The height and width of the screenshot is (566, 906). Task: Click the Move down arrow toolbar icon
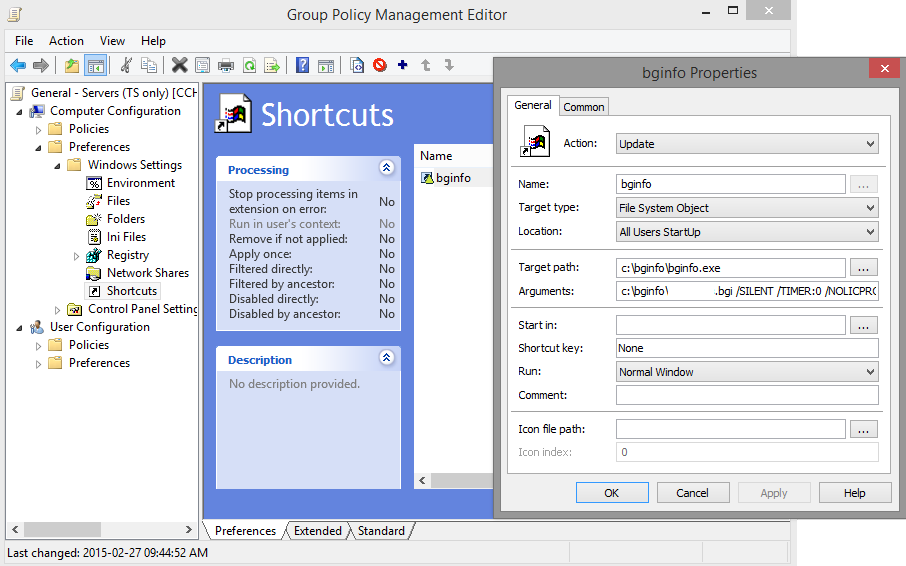(x=449, y=65)
